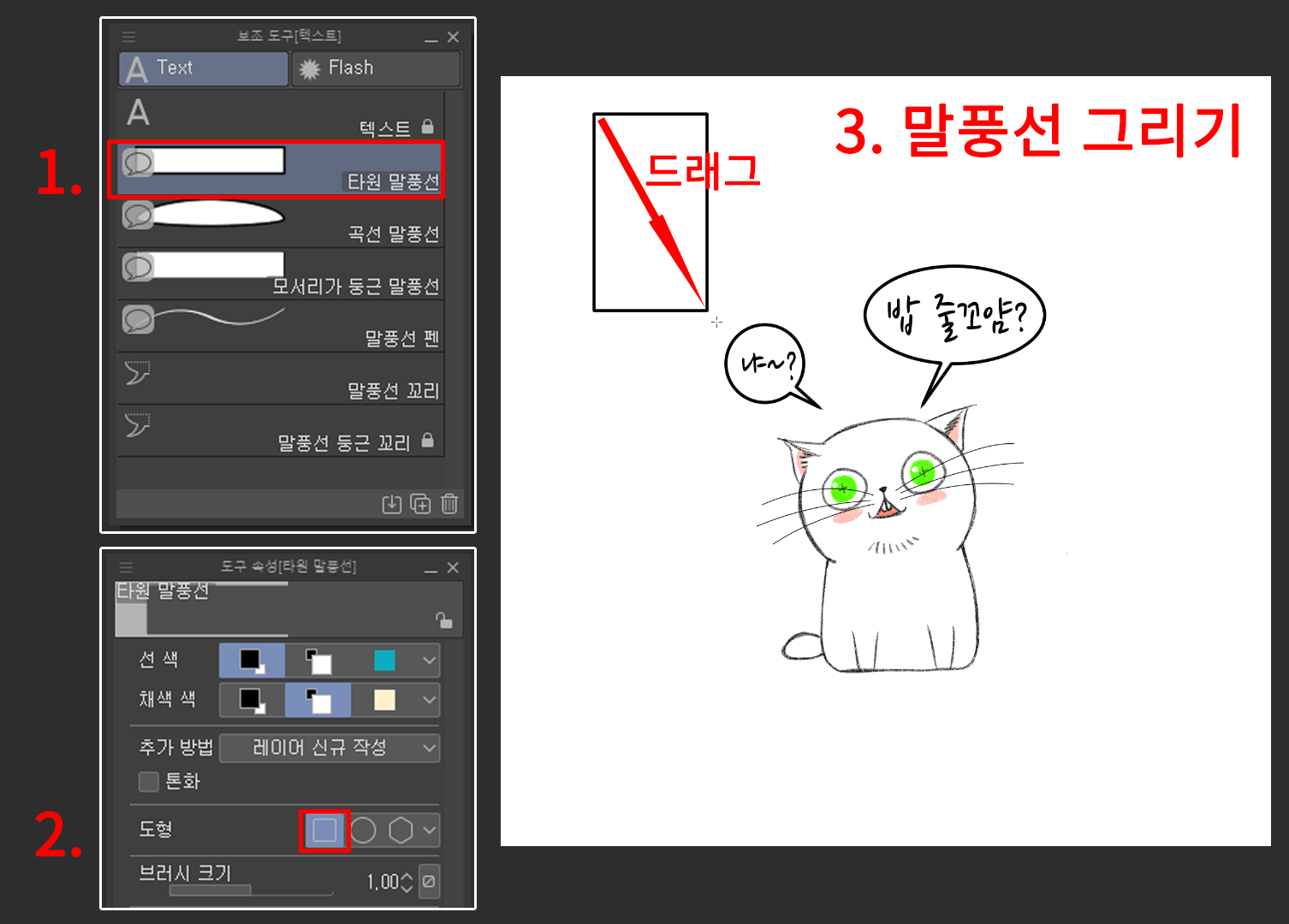1289x924 pixels.
Task: Click the '밥 줄꼬얌?' speech balloon on canvas
Action: click(x=953, y=334)
